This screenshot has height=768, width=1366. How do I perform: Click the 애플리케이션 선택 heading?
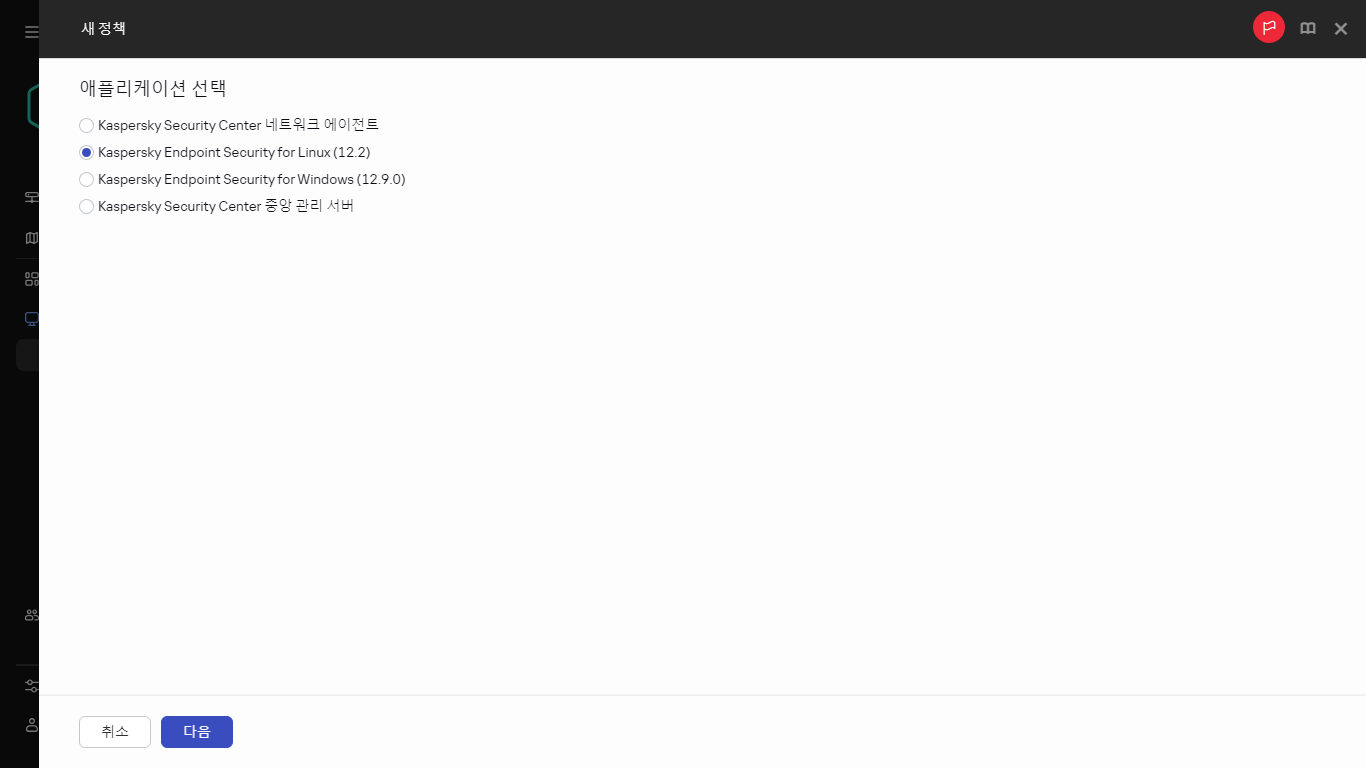153,88
